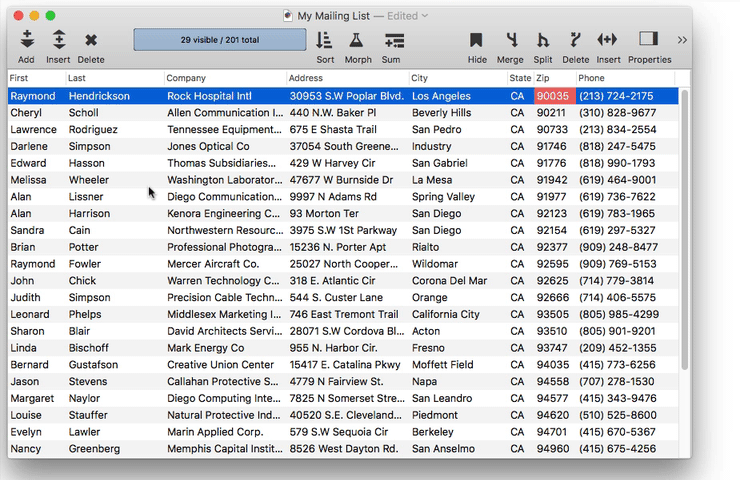Click the Spring Valley city cell
The height and width of the screenshot is (480, 740).
point(443,197)
